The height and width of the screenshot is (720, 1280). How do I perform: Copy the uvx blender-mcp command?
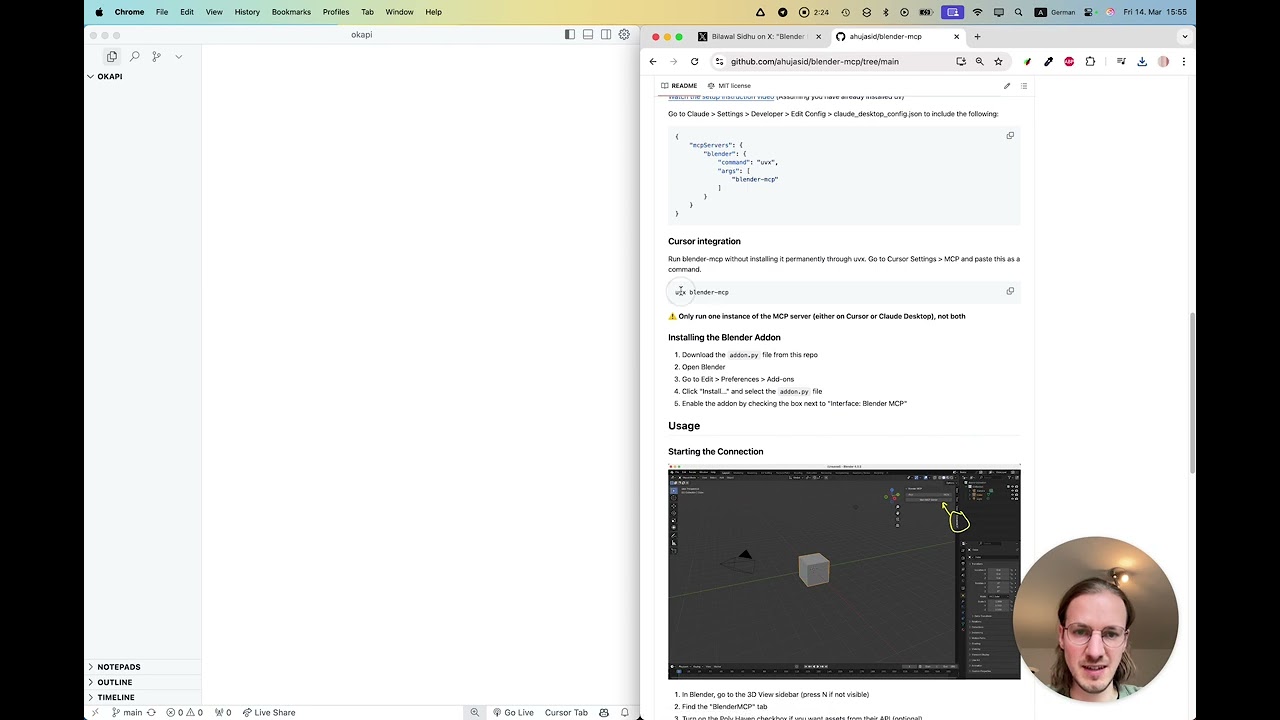tap(1010, 291)
